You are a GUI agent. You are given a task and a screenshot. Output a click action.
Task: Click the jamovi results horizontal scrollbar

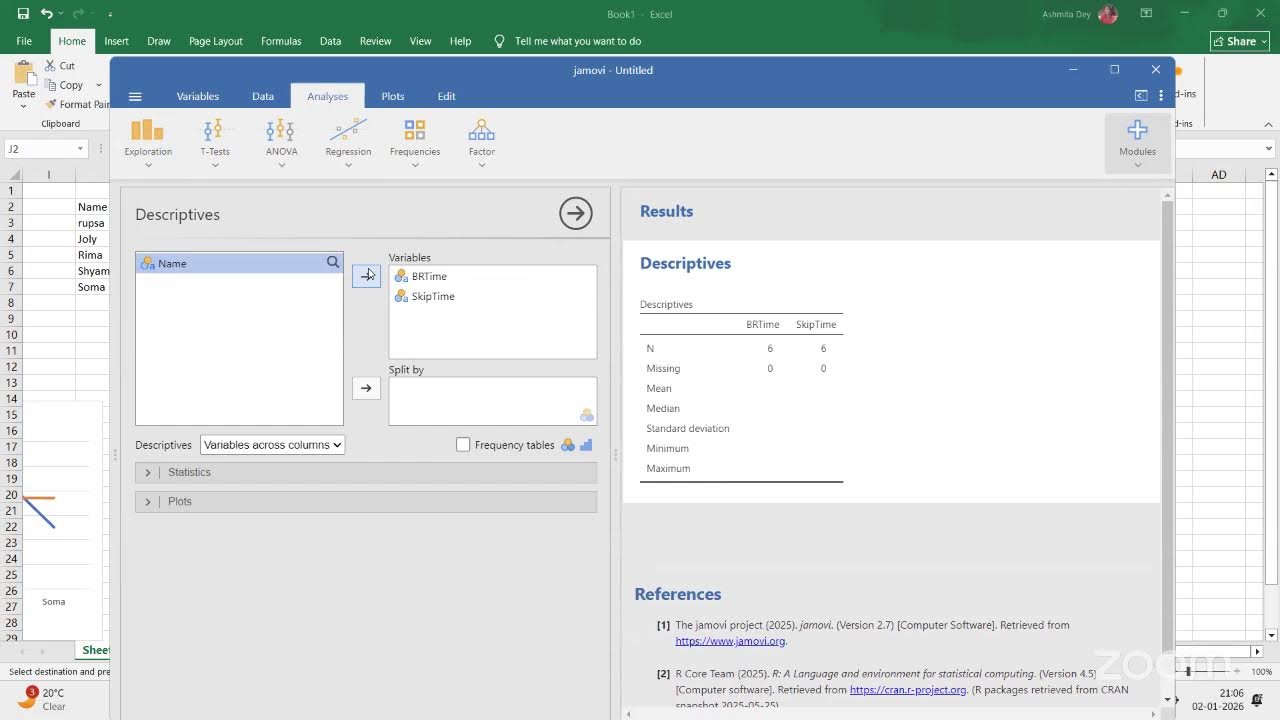(x=890, y=714)
